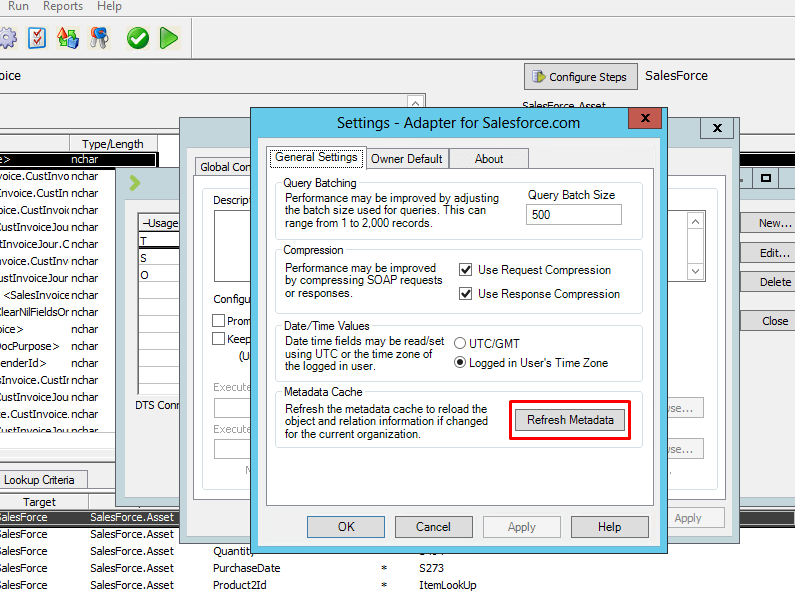
Task: Open the checklist clipboard toolbar icon
Action: 37,38
